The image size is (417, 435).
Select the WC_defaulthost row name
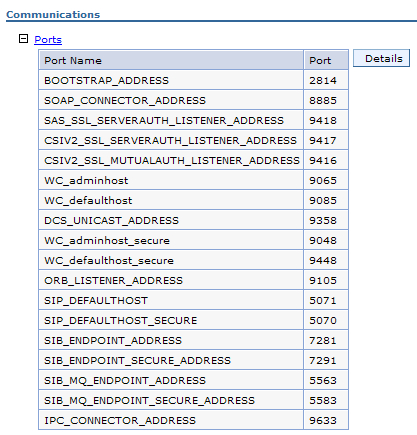tap(88, 200)
